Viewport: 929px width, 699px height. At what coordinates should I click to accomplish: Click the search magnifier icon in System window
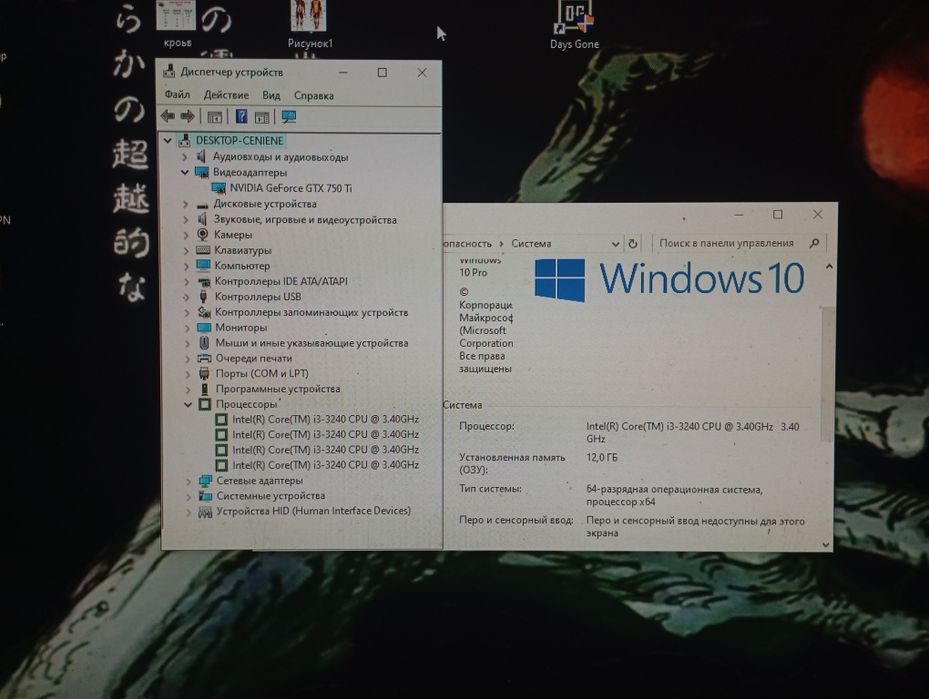[x=815, y=243]
